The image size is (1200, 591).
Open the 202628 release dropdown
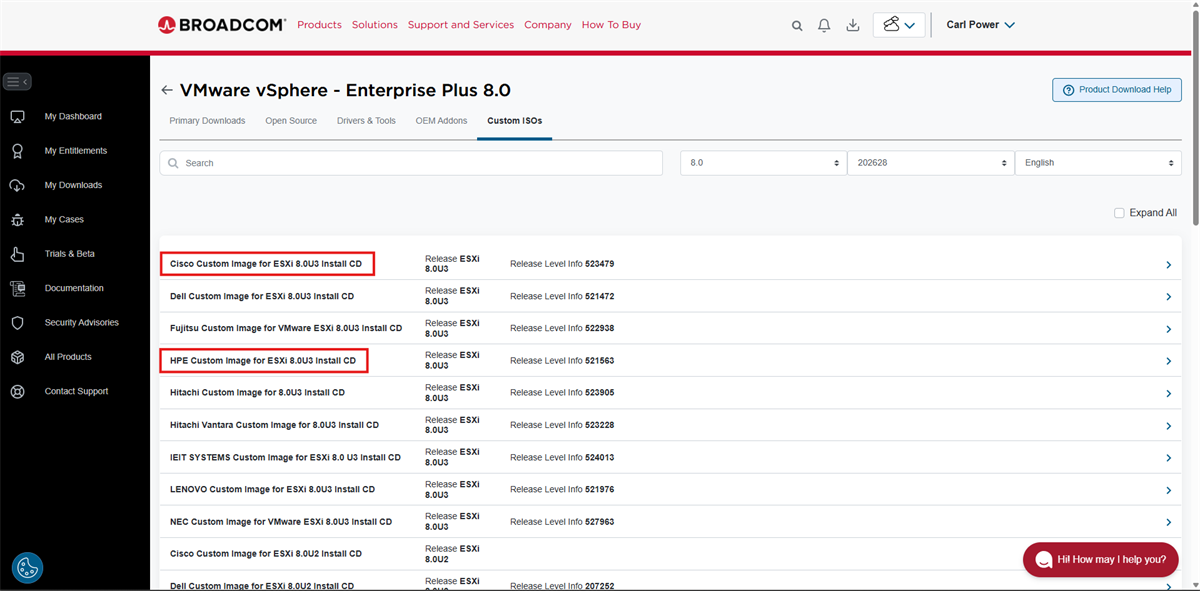[x=930, y=163]
